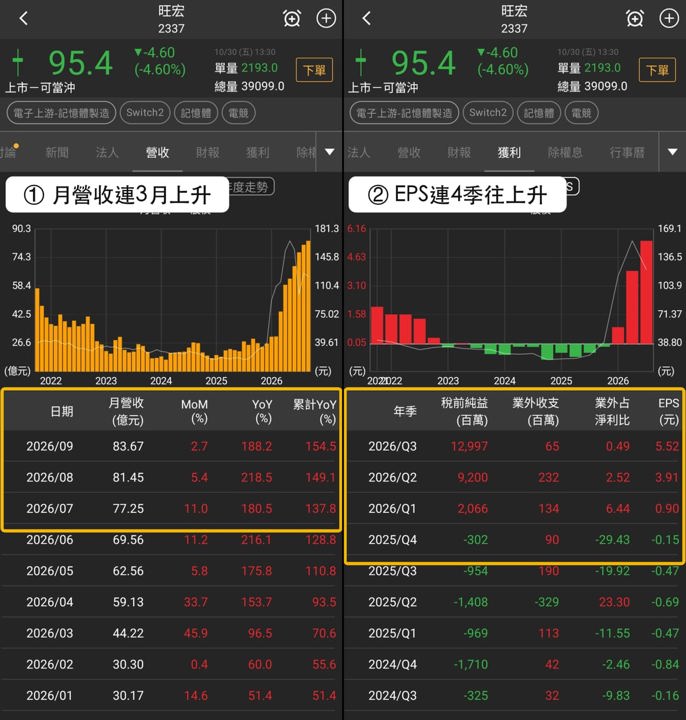Open Switch2 tag in right panel
The width and height of the screenshot is (686, 720).
488,113
